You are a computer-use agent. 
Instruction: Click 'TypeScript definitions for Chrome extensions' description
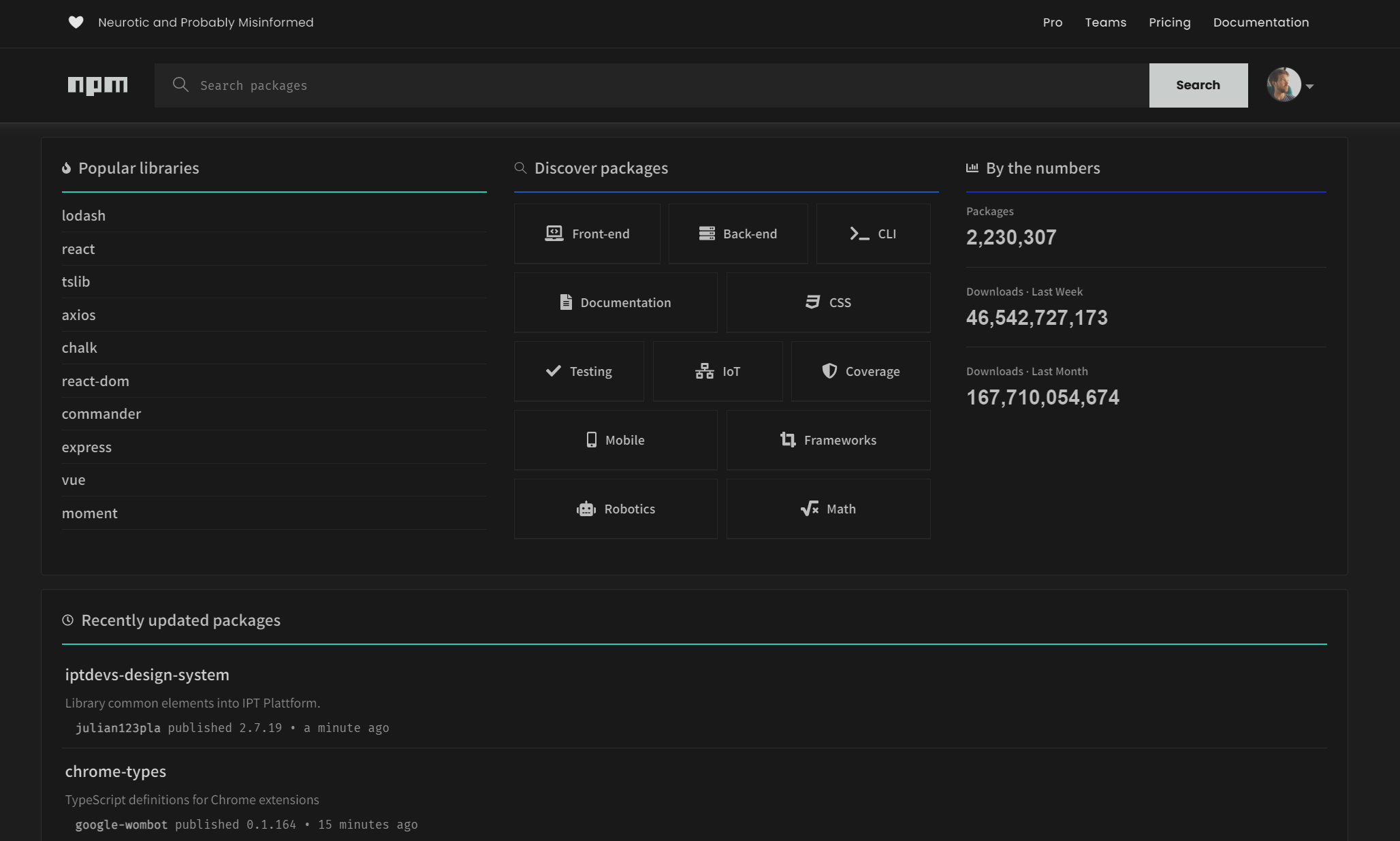(192, 799)
